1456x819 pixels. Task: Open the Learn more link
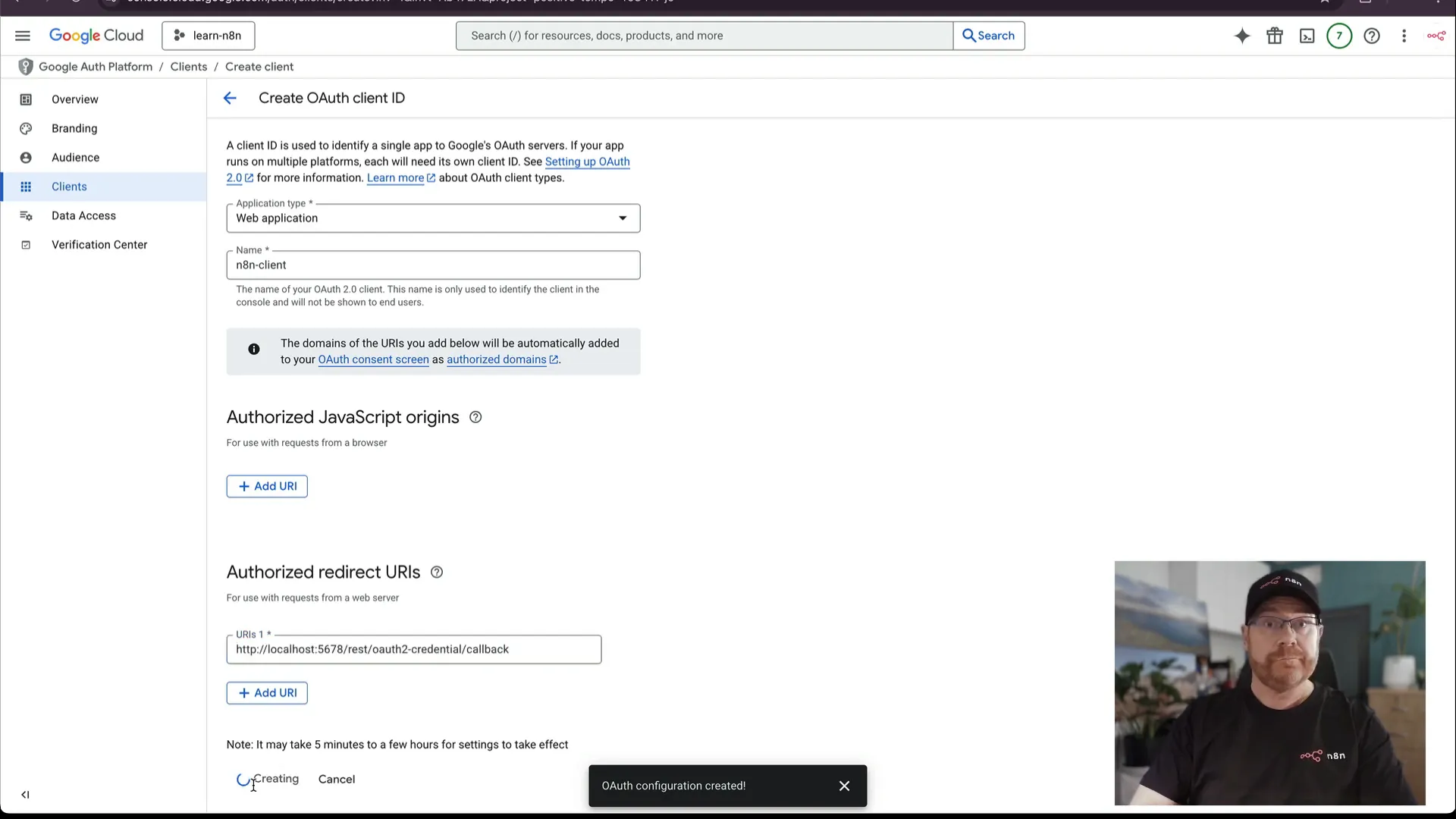(x=400, y=178)
